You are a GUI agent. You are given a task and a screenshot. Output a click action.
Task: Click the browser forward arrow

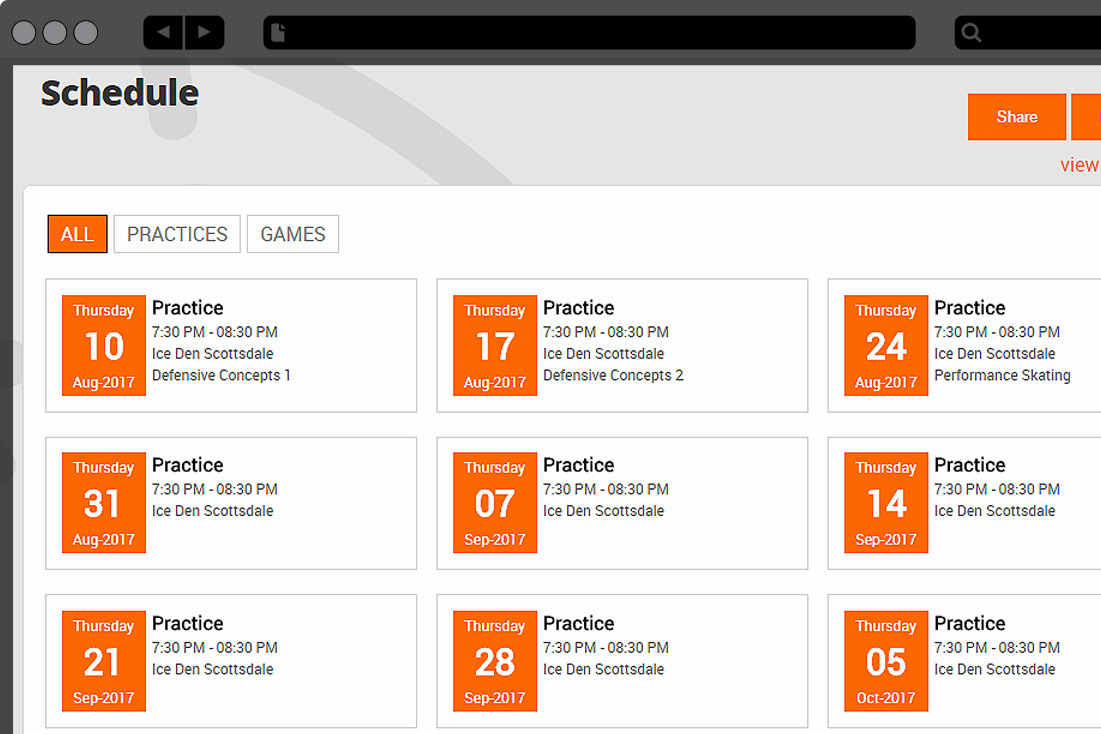point(204,32)
